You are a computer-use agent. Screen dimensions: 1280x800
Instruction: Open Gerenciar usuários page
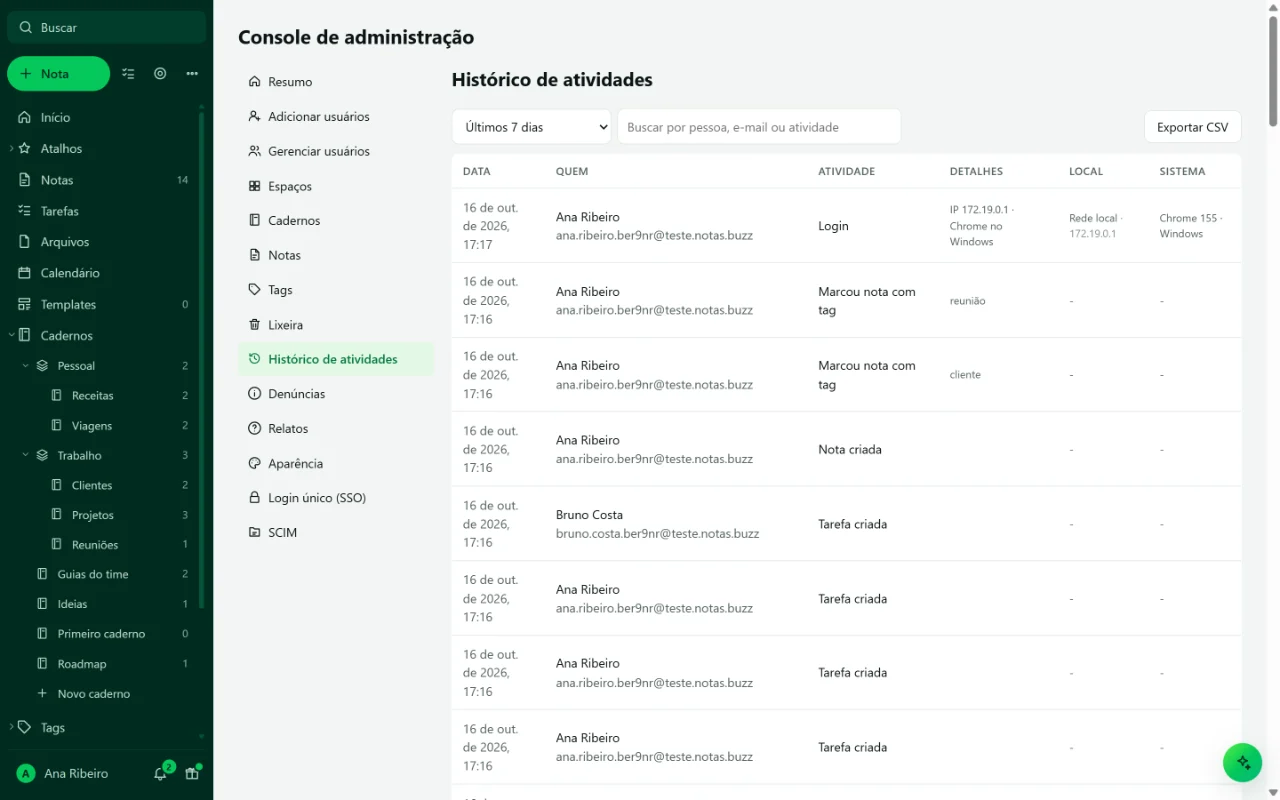tap(336, 151)
